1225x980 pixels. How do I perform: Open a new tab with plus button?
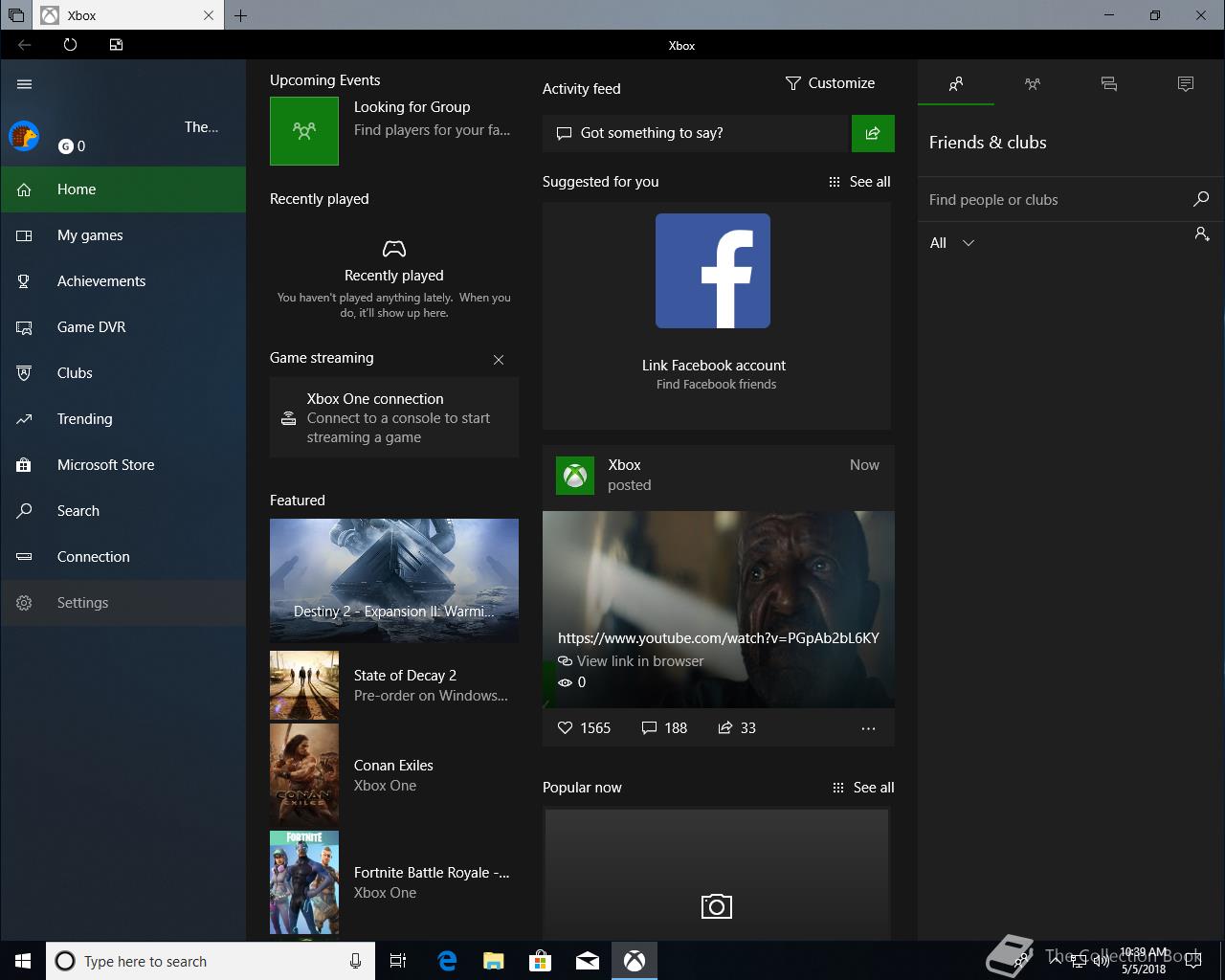(240, 15)
